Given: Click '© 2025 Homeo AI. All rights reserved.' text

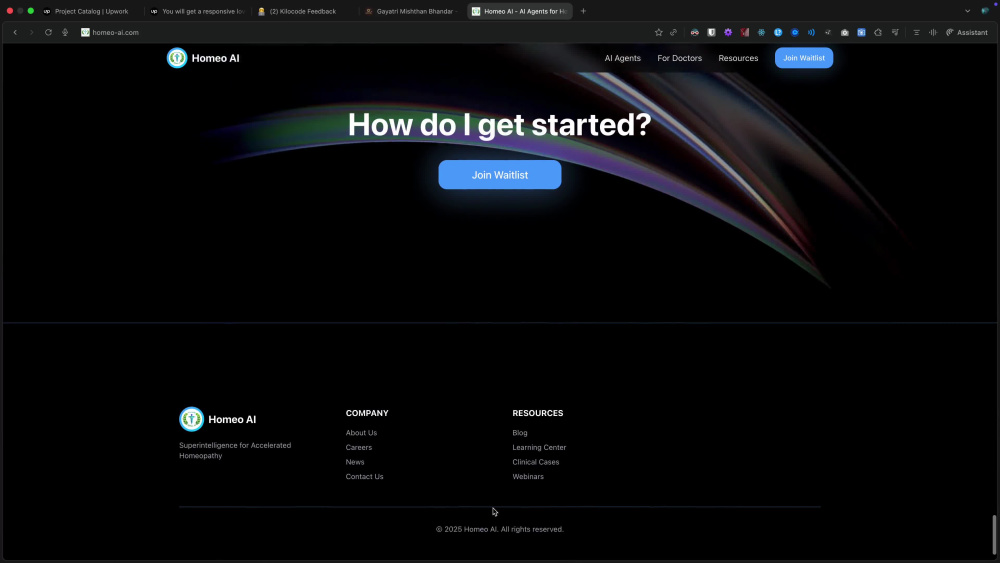Looking at the screenshot, I should point(499,529).
